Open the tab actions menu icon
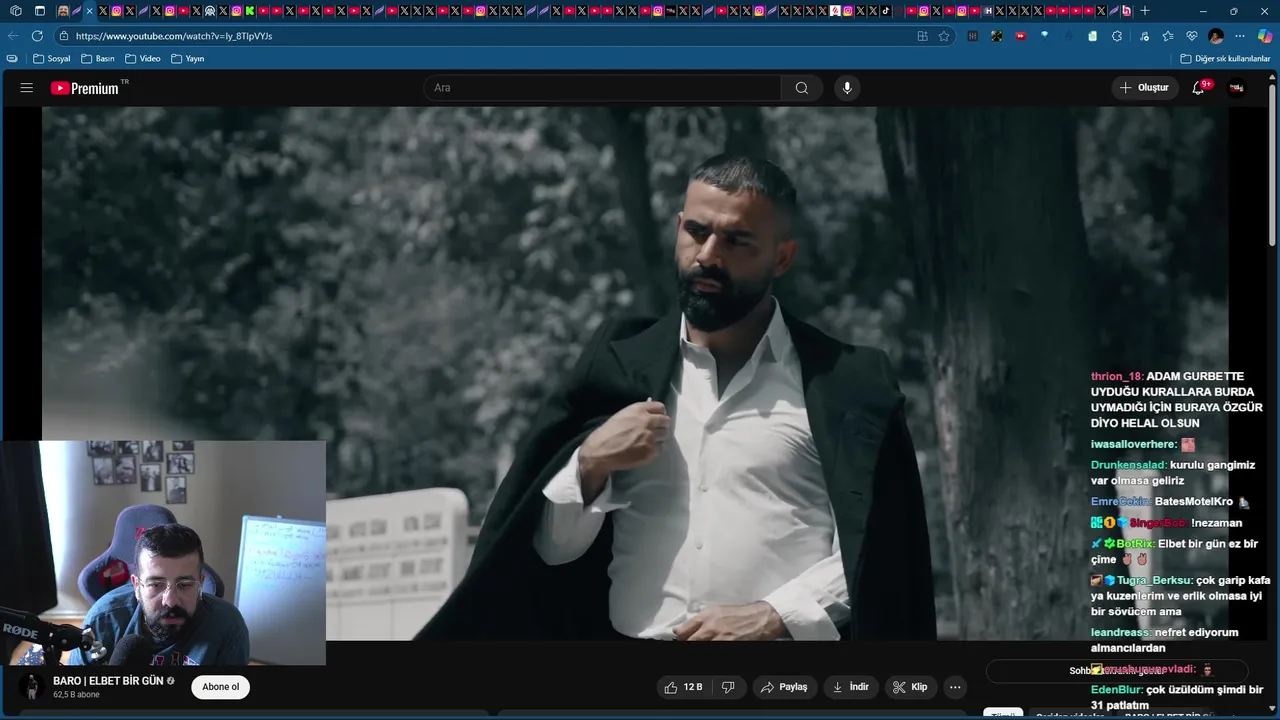The height and width of the screenshot is (720, 1280). click(x=40, y=11)
